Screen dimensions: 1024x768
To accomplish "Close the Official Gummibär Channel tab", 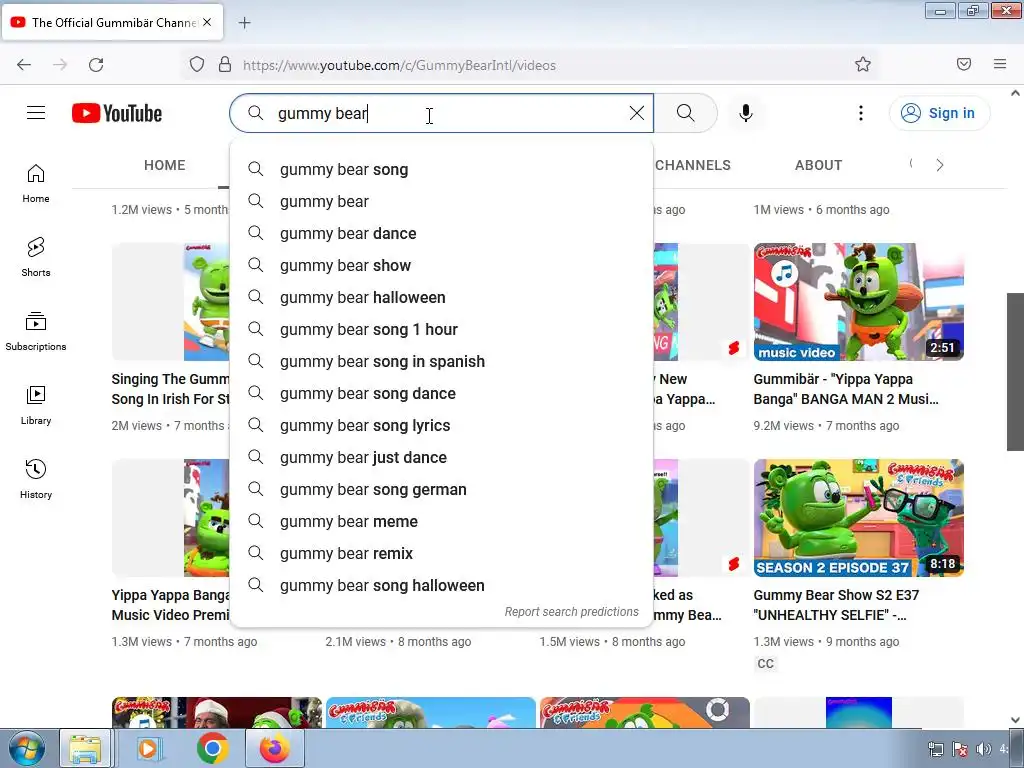I will pyautogui.click(x=207, y=22).
